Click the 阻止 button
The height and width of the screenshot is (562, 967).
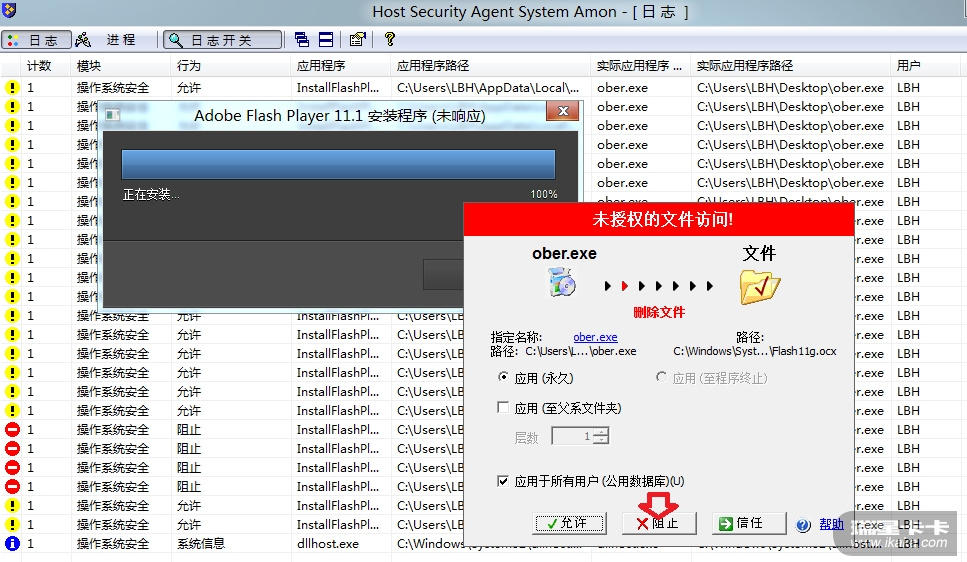pos(659,523)
